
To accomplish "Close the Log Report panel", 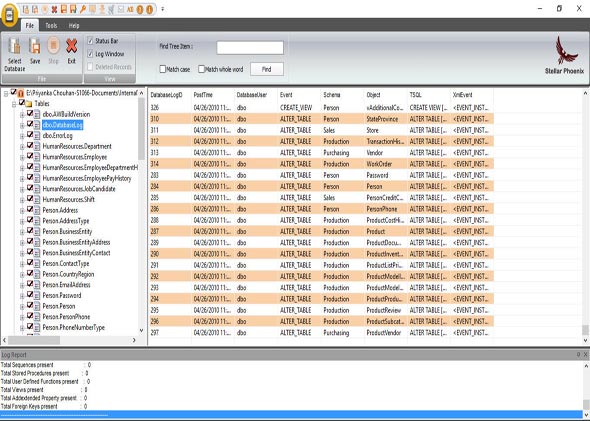I will [585, 354].
